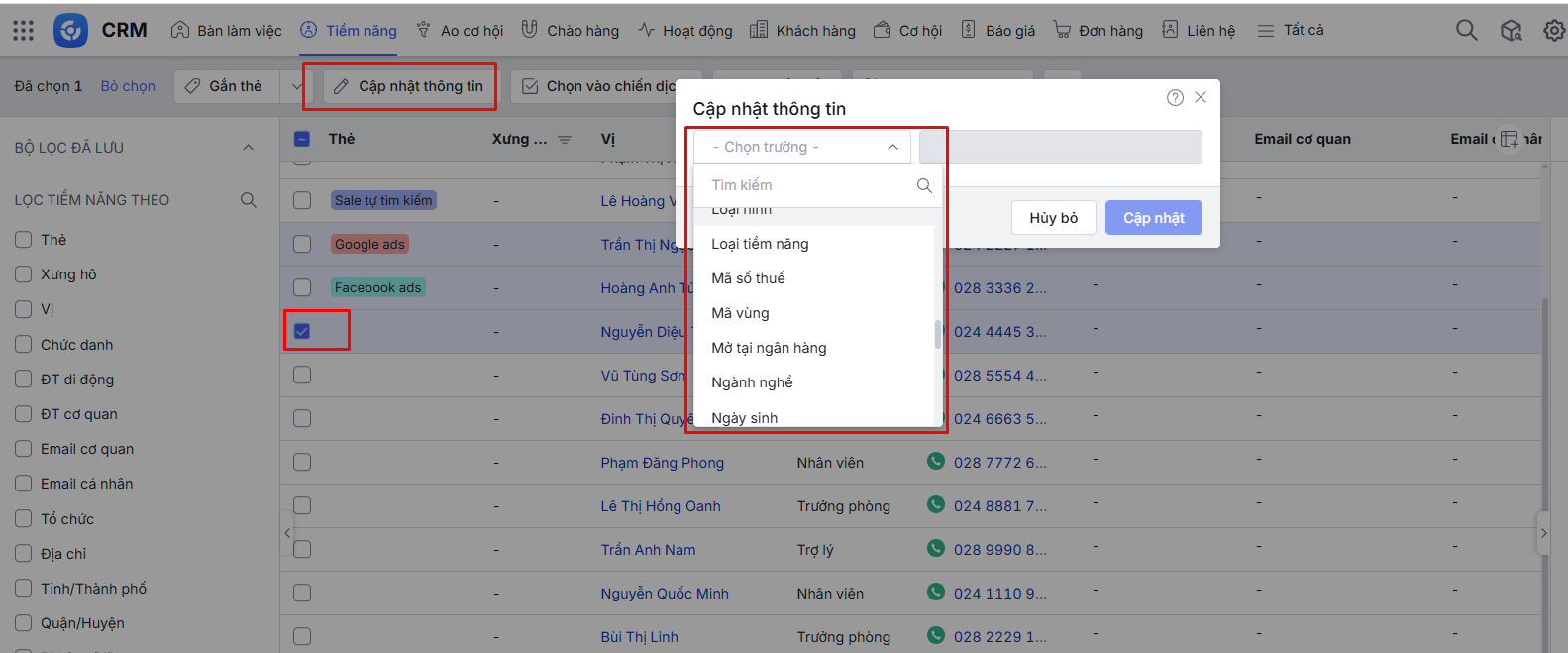
Task: Uncheck the selected Nguyễn Diệu row checkbox
Action: 302,331
